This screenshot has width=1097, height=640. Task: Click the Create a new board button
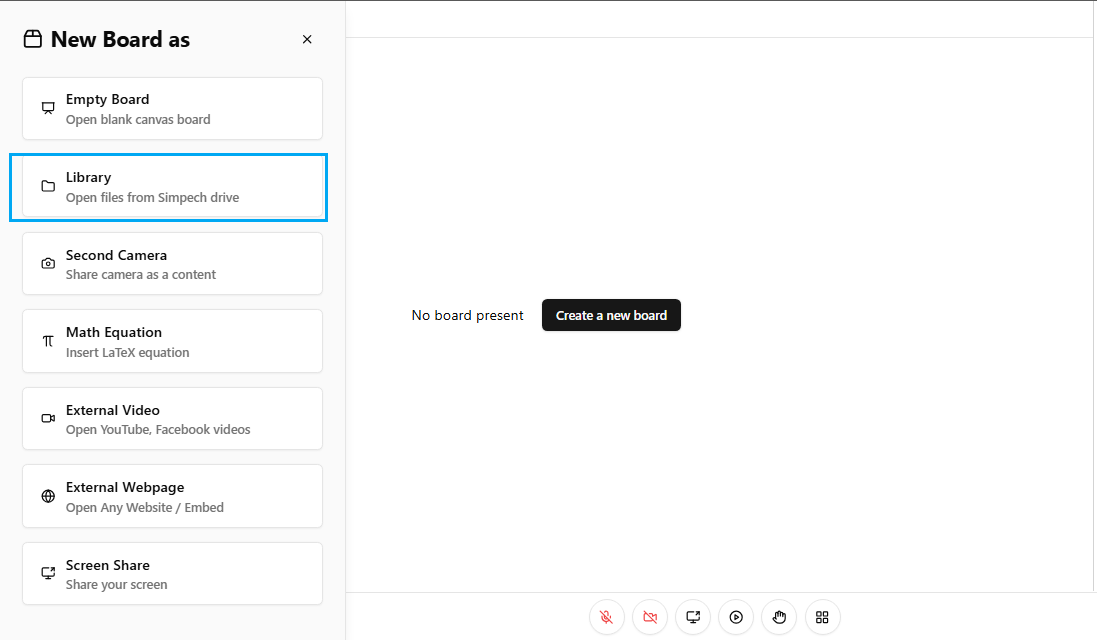tap(611, 315)
